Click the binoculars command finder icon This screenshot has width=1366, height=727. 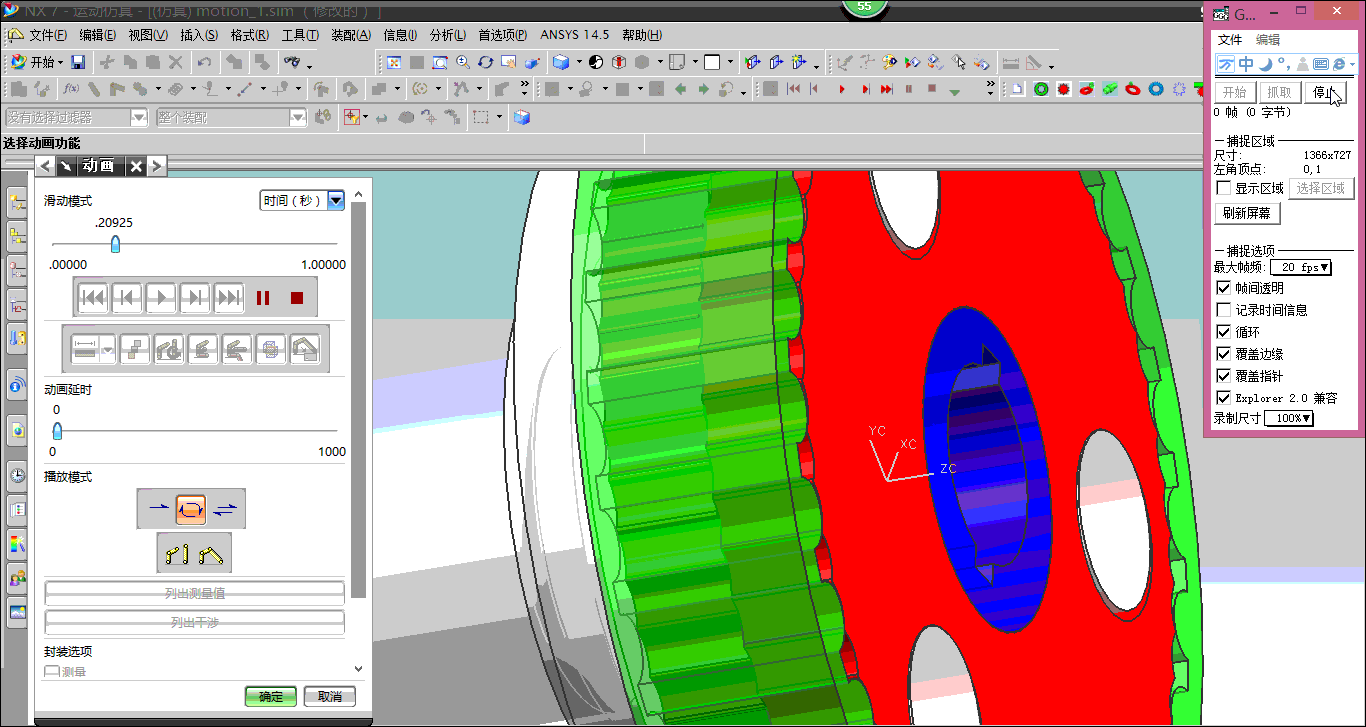click(x=292, y=62)
